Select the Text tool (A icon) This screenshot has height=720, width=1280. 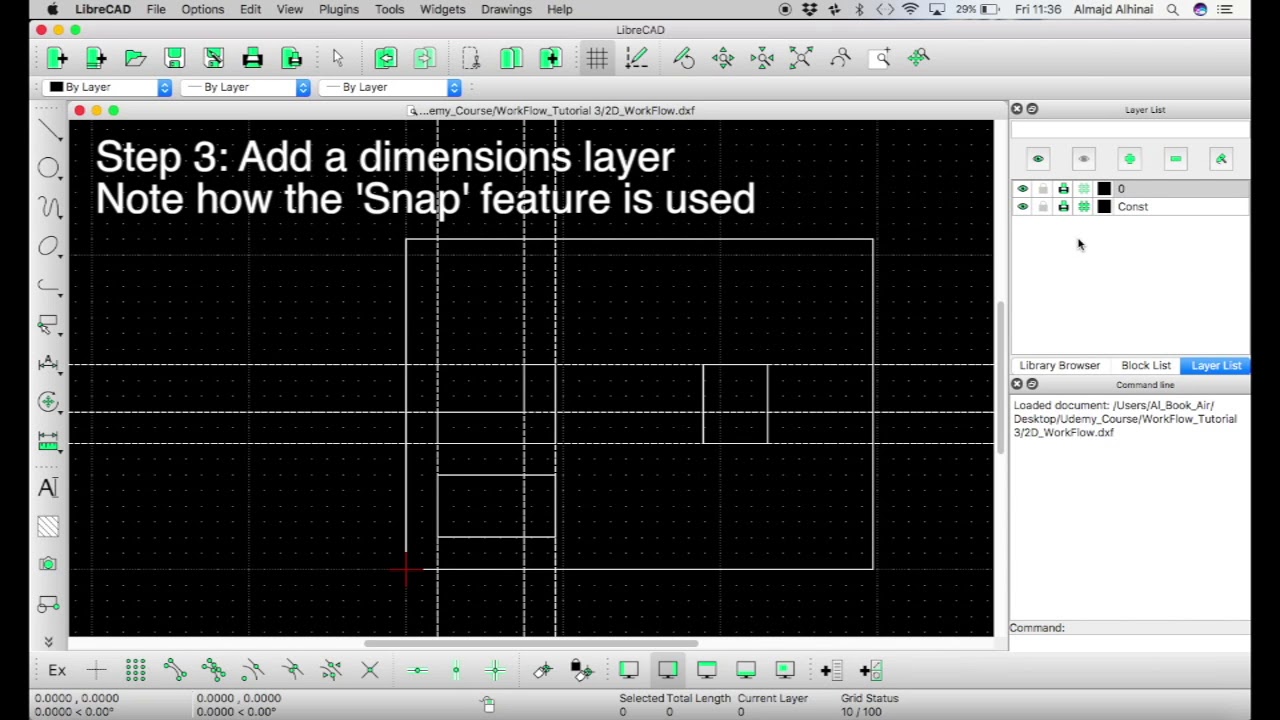pyautogui.click(x=48, y=488)
